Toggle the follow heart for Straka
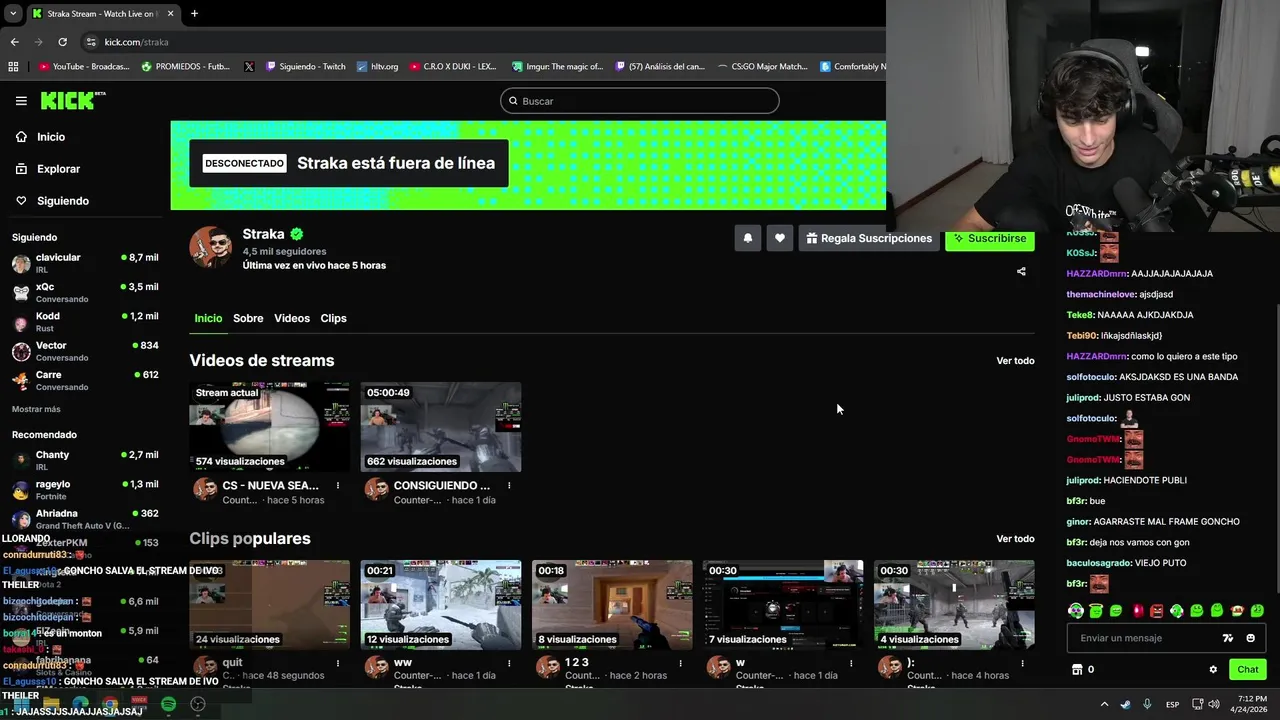Screen dimensions: 1280x720 [780, 238]
